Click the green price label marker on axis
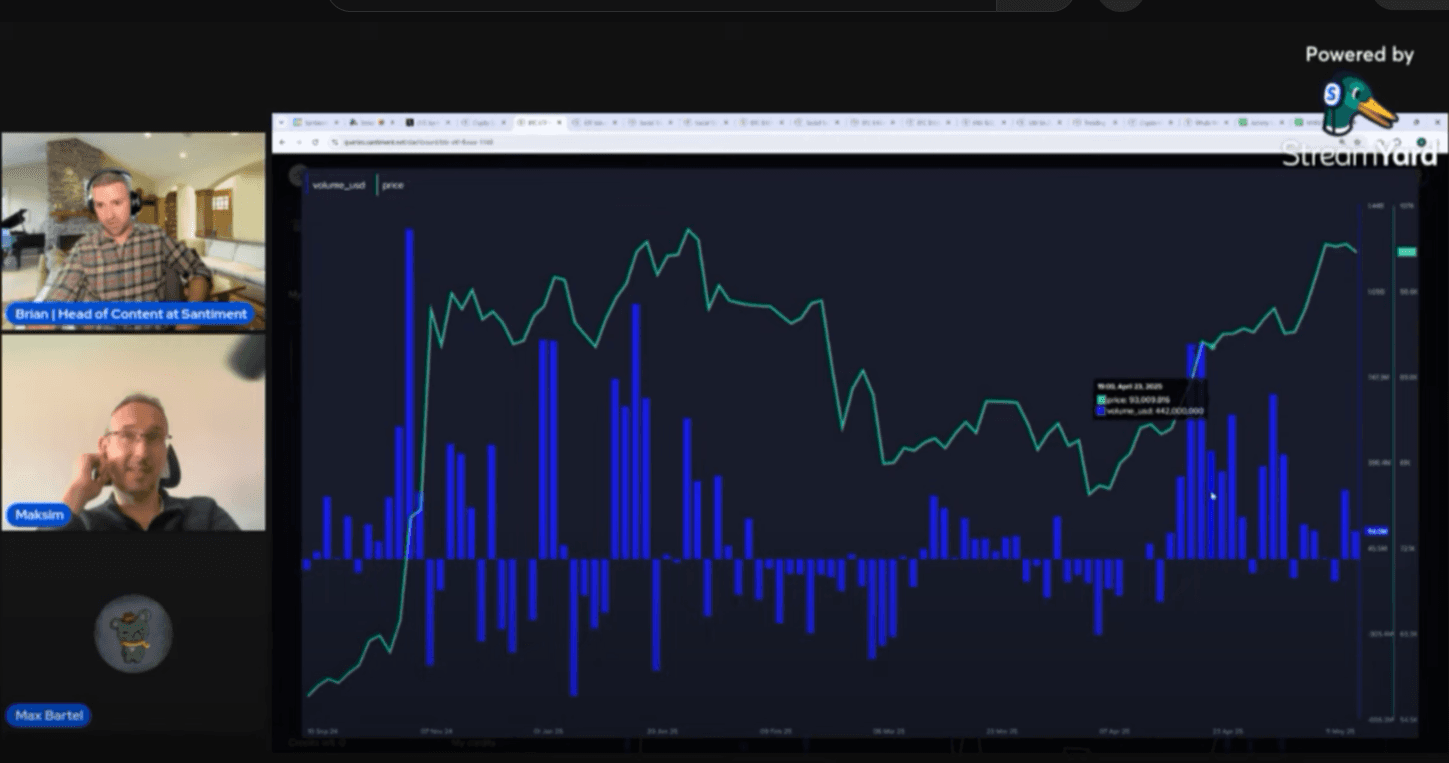 pos(1406,252)
